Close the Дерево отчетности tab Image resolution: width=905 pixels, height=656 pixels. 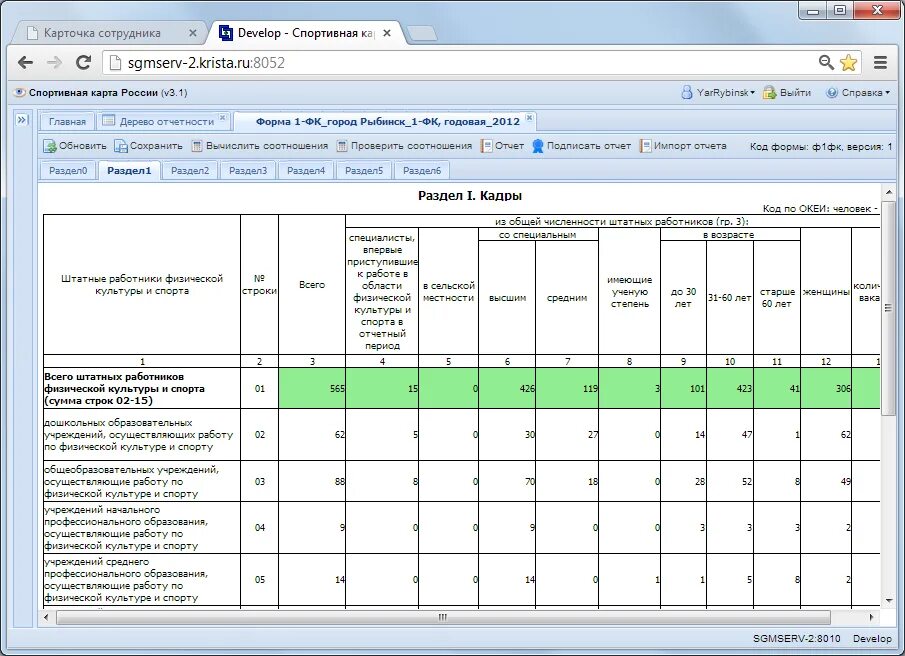point(223,117)
